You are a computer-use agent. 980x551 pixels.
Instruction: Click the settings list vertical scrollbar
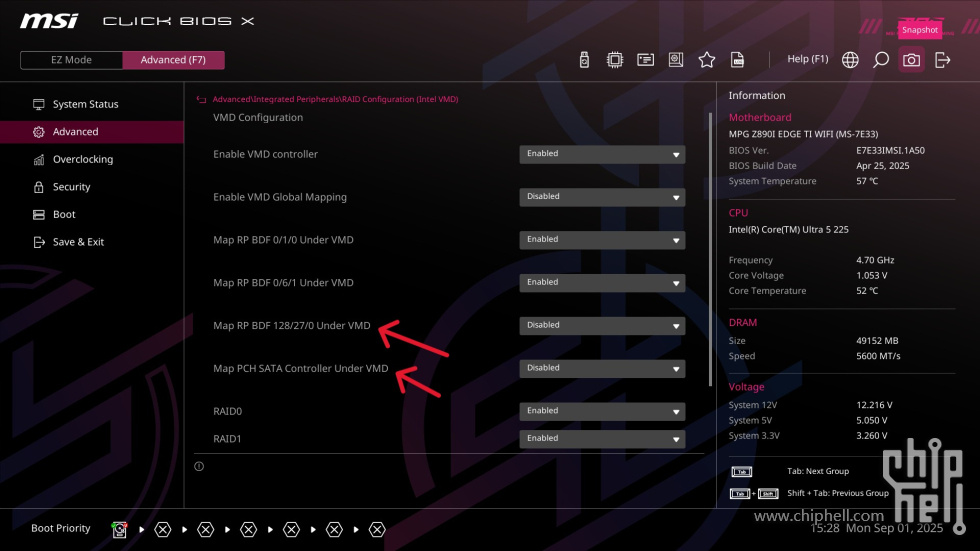pyautogui.click(x=710, y=250)
